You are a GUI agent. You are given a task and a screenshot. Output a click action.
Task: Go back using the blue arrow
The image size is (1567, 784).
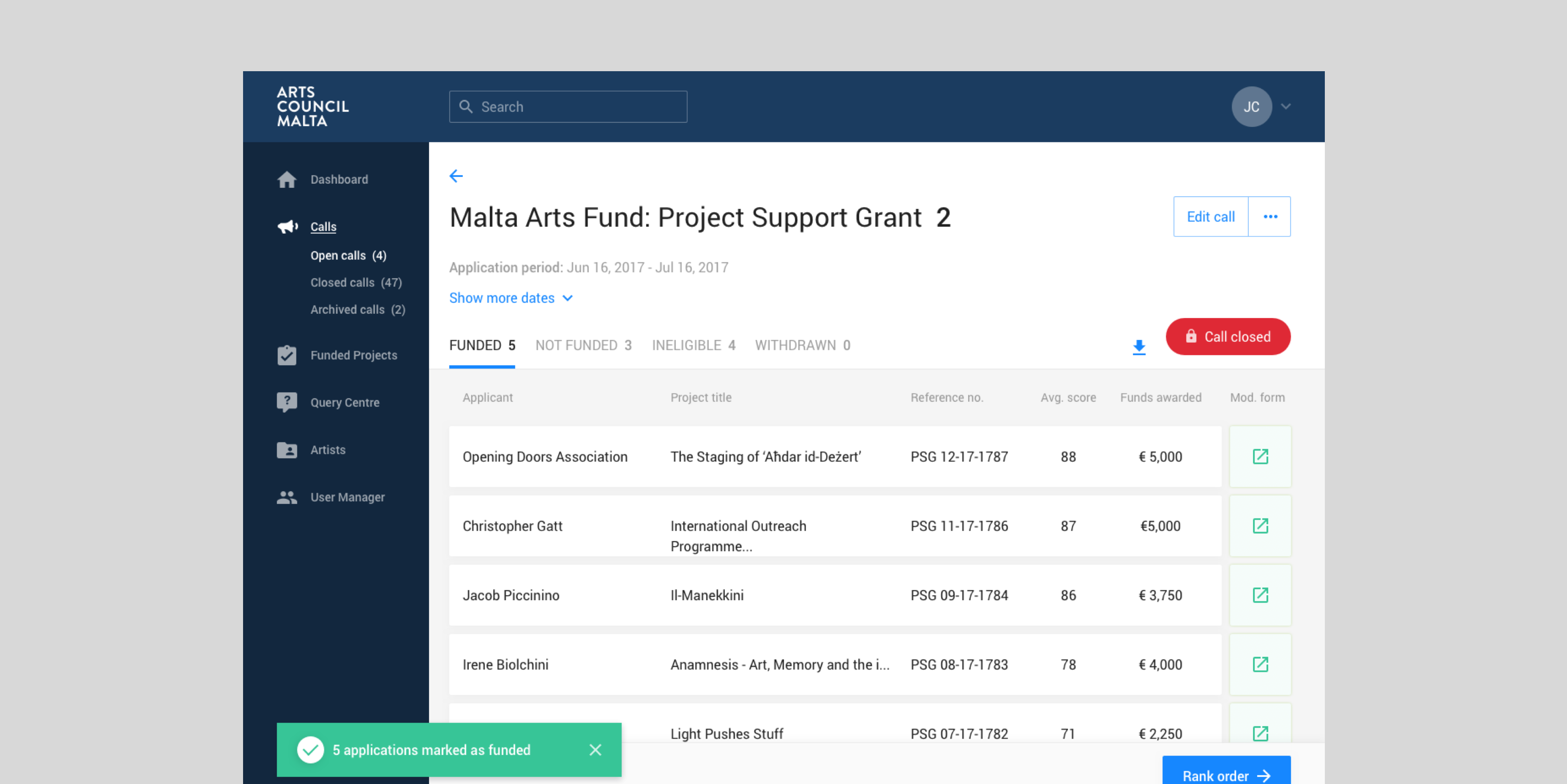(x=455, y=176)
